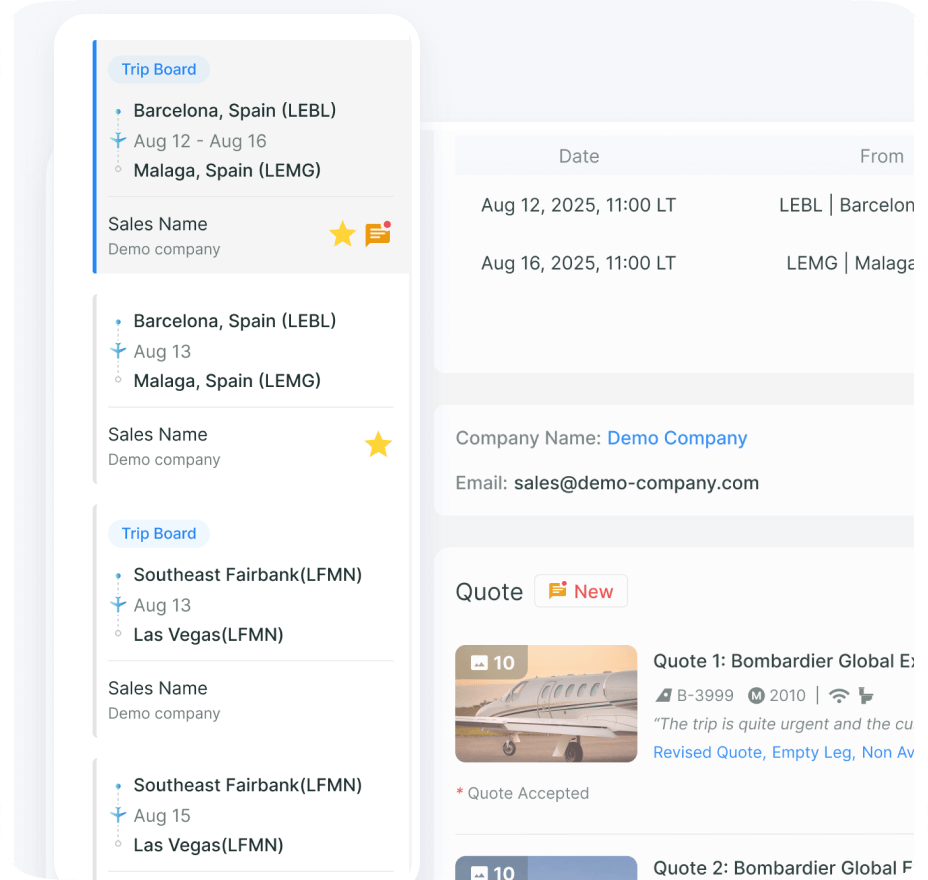Image resolution: width=928 pixels, height=880 pixels.
Task: Open the Quote 2 aircraft thumbnail
Action: [x=546, y=868]
